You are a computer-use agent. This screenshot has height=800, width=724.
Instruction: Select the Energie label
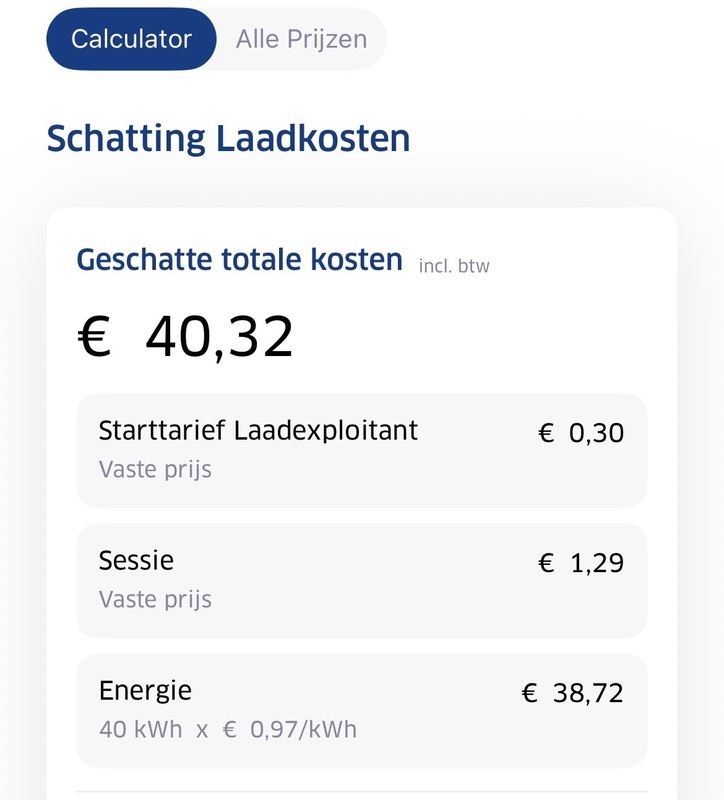145,691
